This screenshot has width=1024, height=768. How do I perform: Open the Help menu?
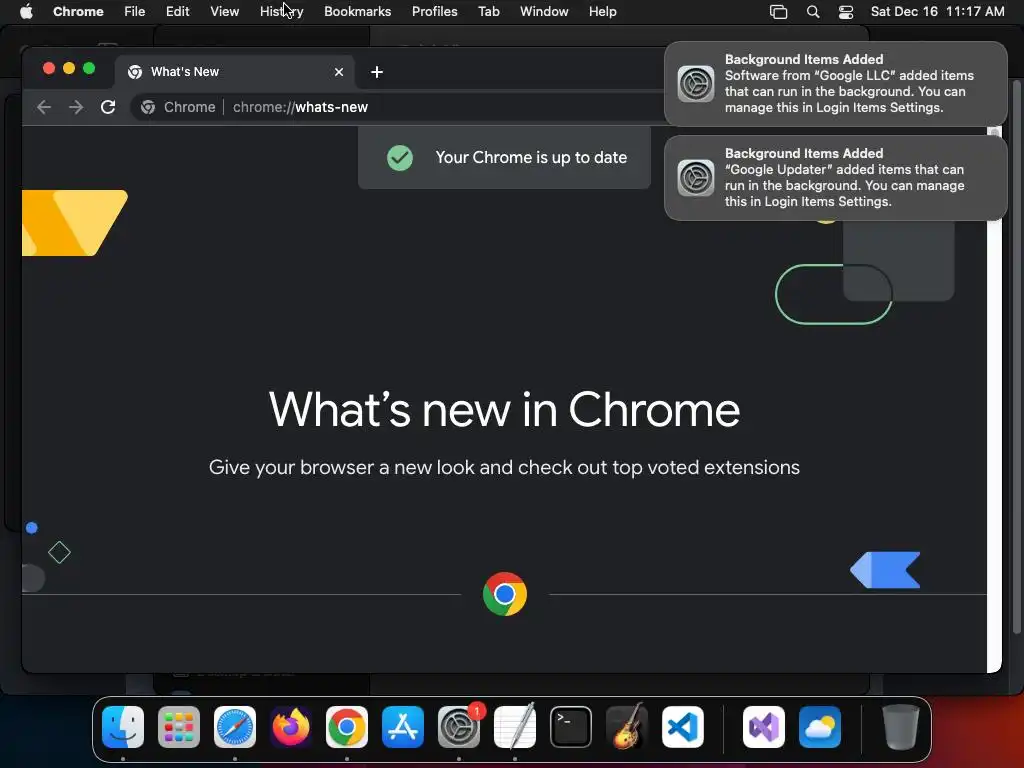point(602,12)
